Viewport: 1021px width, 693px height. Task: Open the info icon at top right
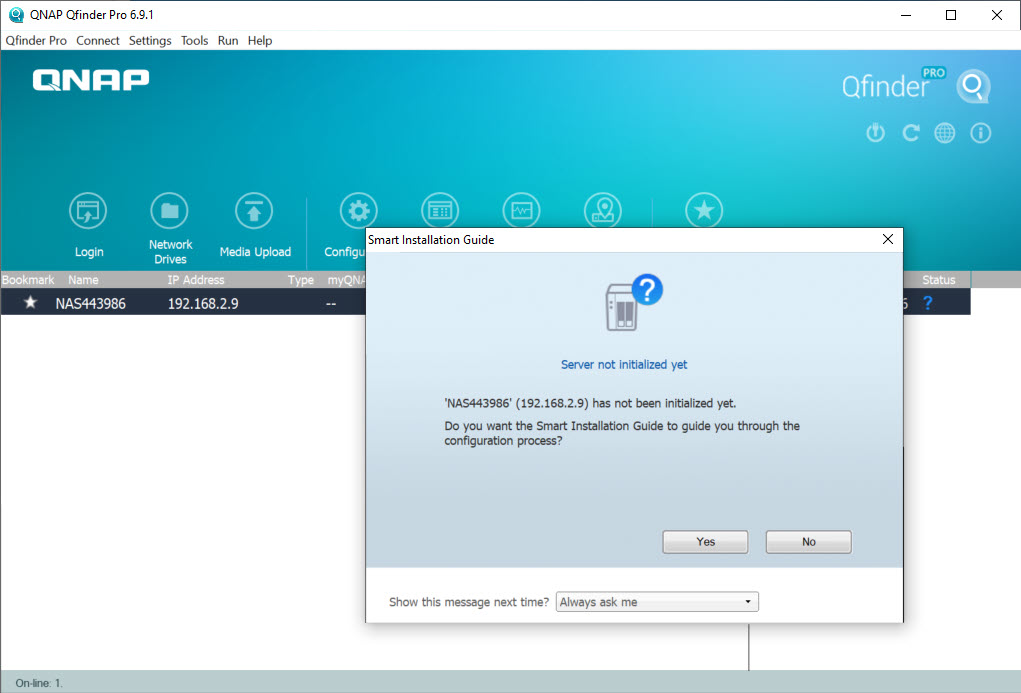point(981,133)
